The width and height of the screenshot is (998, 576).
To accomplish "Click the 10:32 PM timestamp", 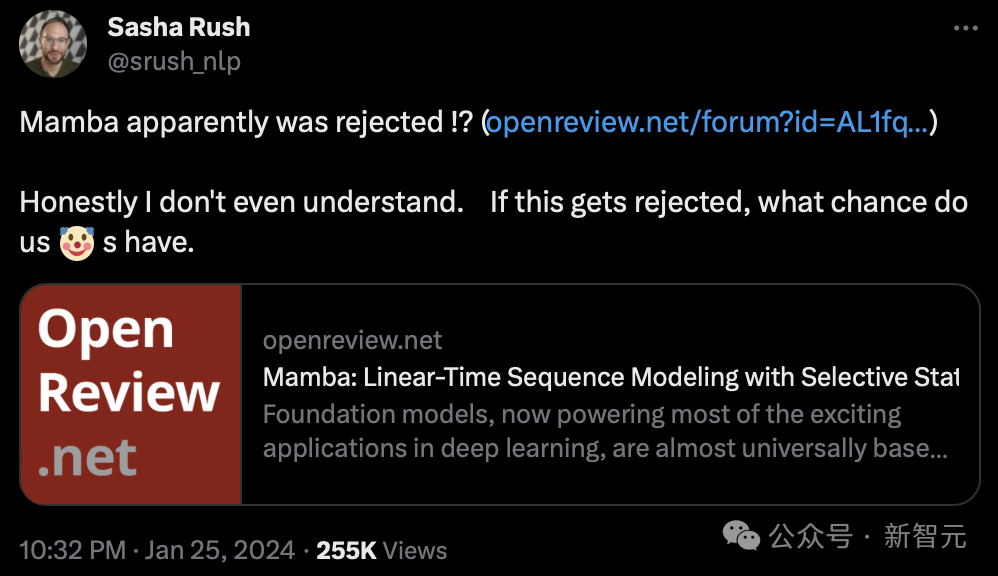I will (x=73, y=549).
